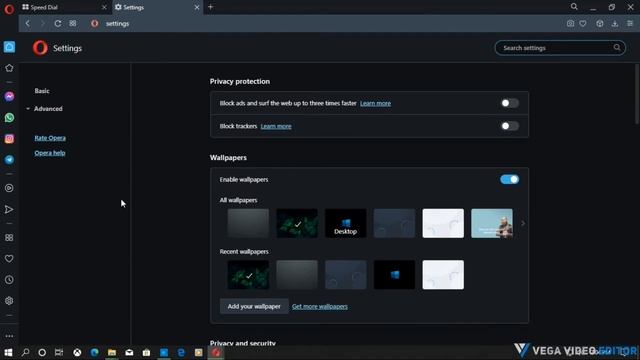Open Mail app from the taskbar

point(129,353)
